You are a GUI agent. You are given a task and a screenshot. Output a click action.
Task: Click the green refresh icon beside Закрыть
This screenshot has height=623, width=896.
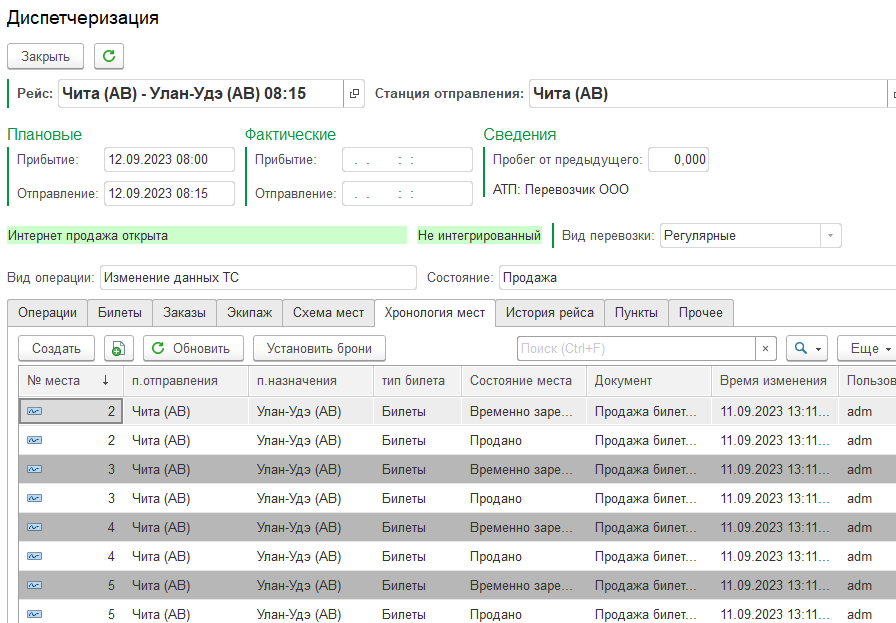(109, 57)
